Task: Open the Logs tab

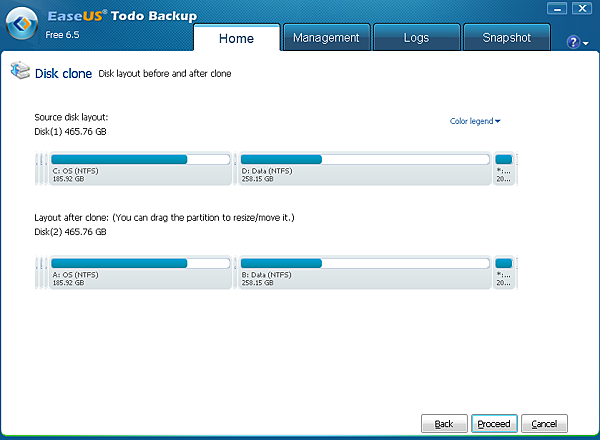Action: pos(416,37)
